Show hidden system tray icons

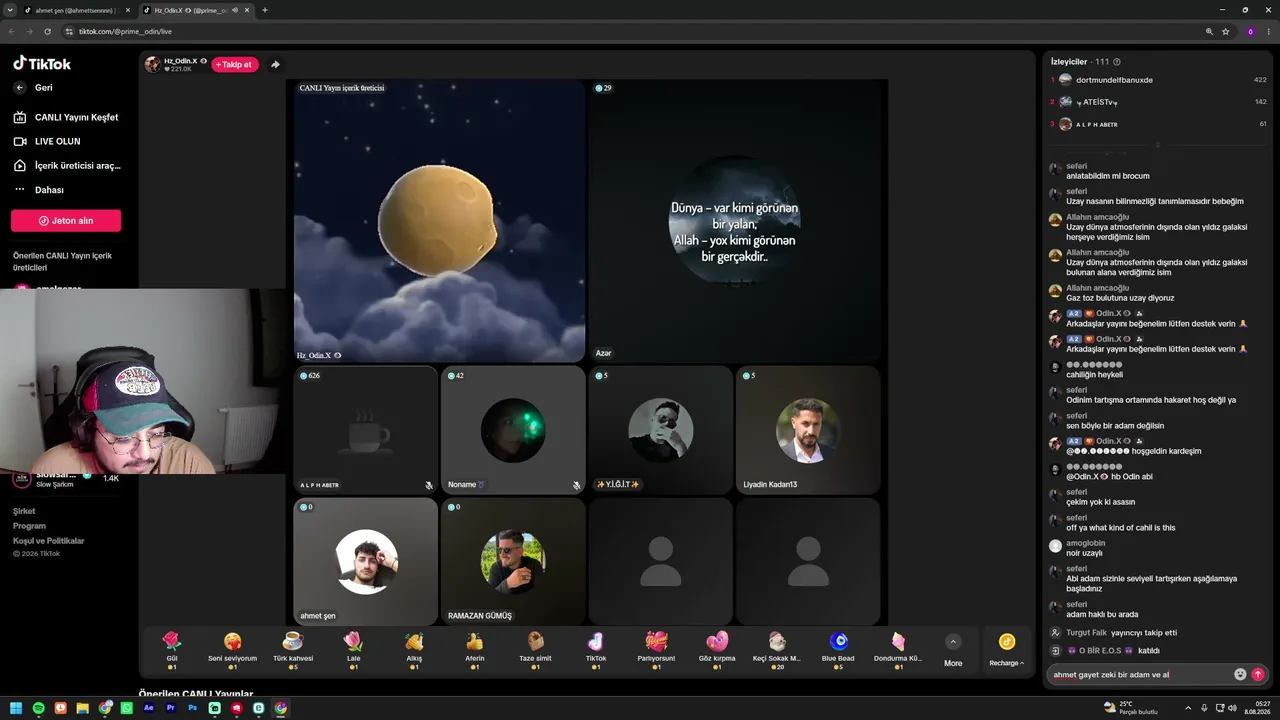point(1188,708)
